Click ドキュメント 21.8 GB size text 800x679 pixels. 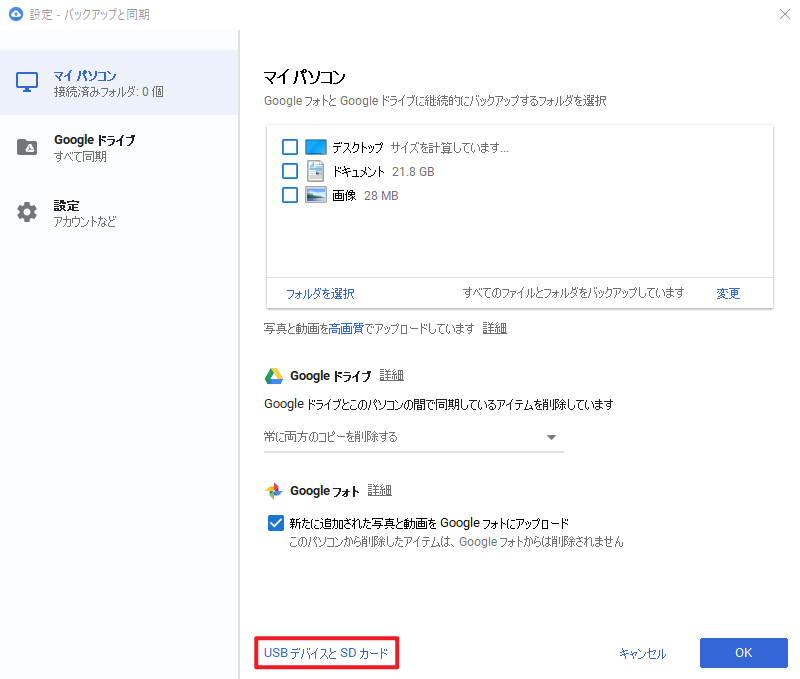click(413, 172)
